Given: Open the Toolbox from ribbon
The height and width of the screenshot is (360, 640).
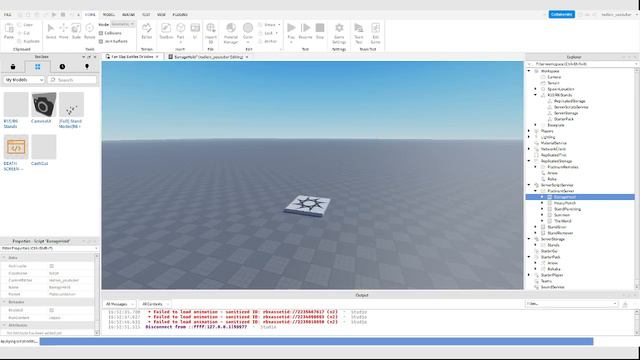Looking at the screenshot, I should pos(166,31).
